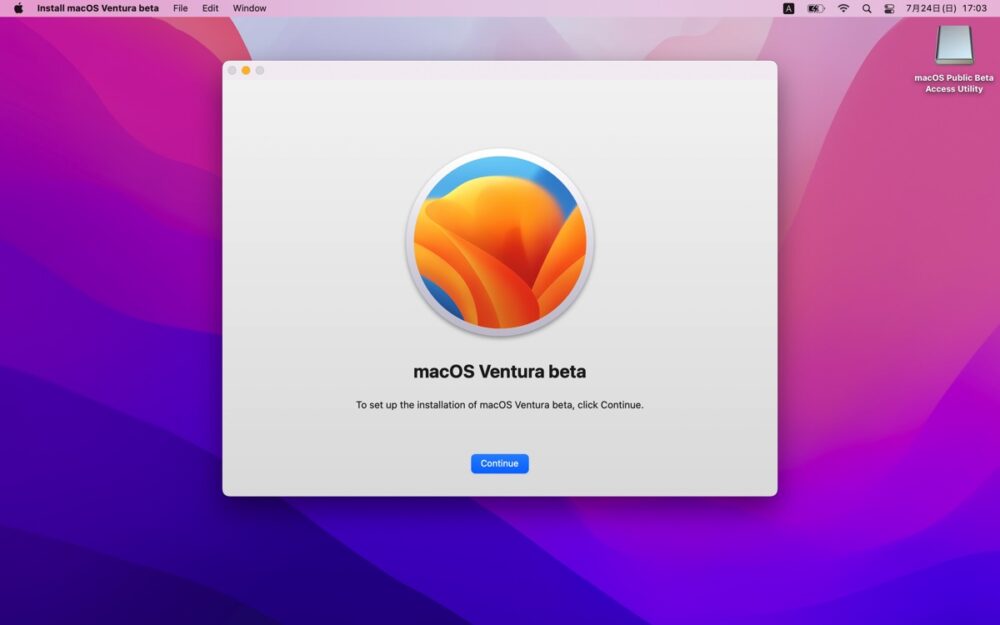Open Control Center from menu bar
This screenshot has width=1000, height=625.
pos(889,8)
